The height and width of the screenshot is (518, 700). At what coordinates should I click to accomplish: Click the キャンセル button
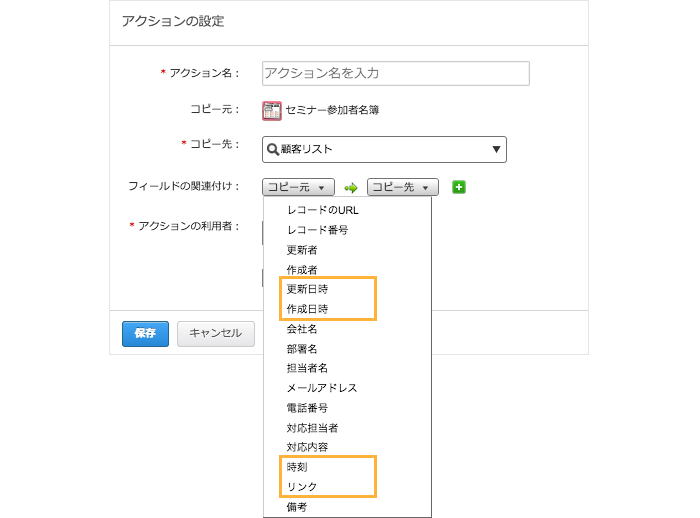click(216, 334)
